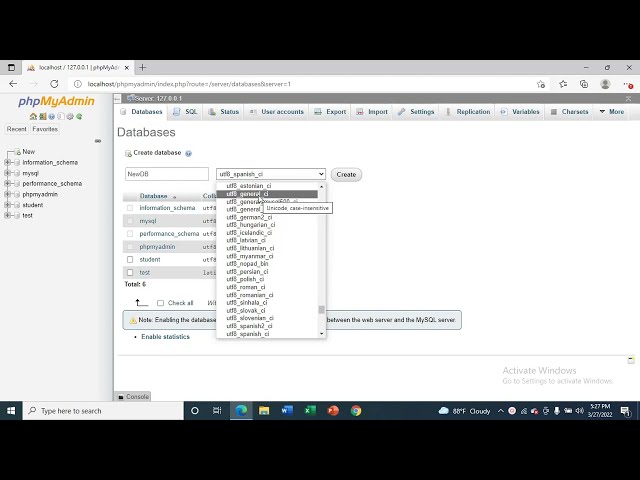Add page to favorites star icon
Viewport: 640px width, 480px height.
pos(541,84)
